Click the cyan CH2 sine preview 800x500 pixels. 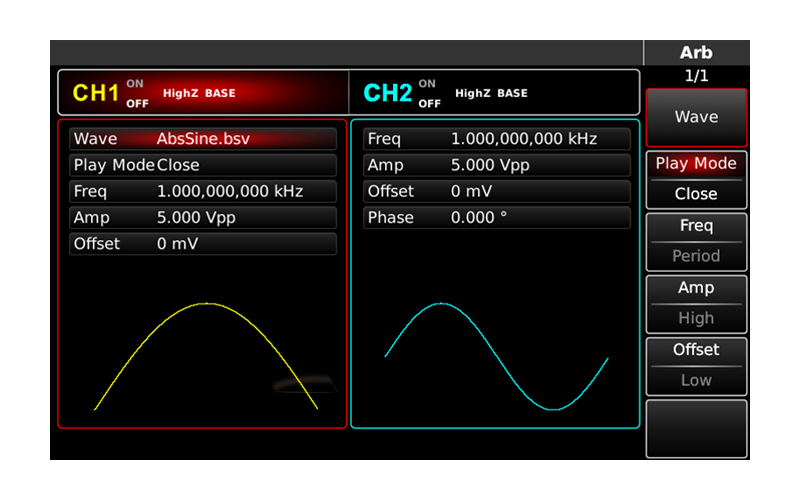496,356
